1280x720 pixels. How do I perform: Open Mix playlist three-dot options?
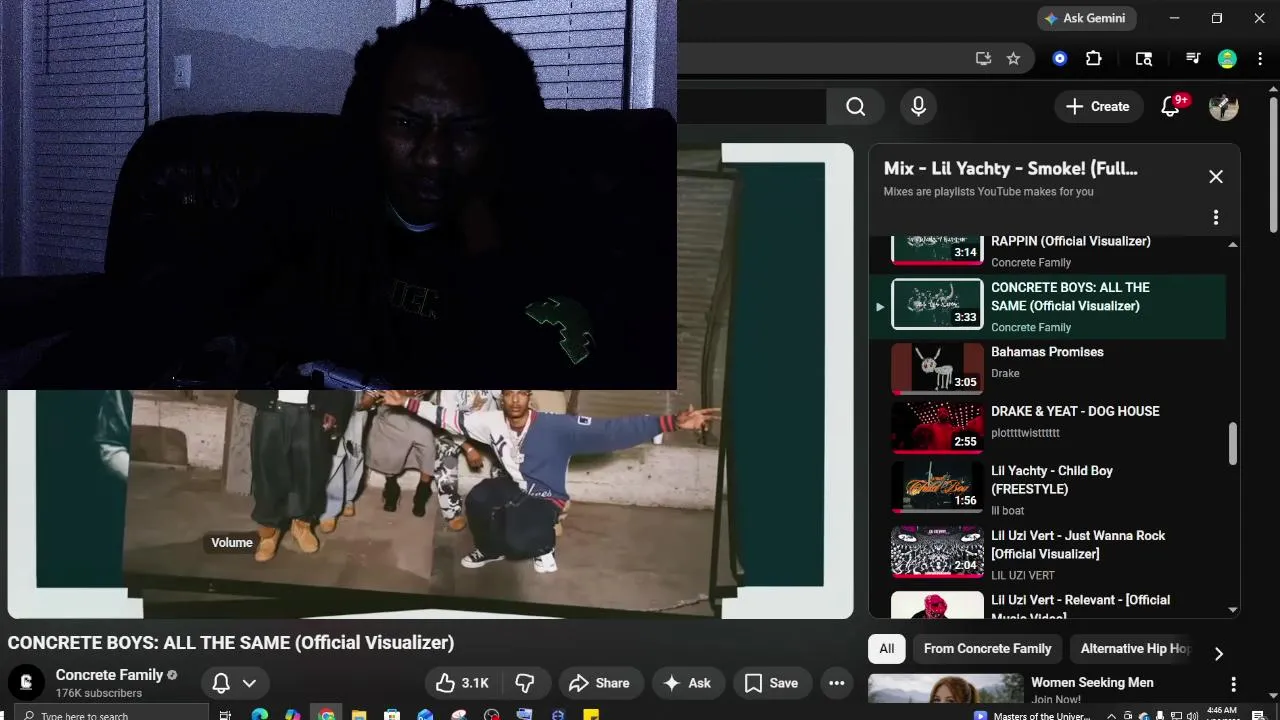(1216, 217)
